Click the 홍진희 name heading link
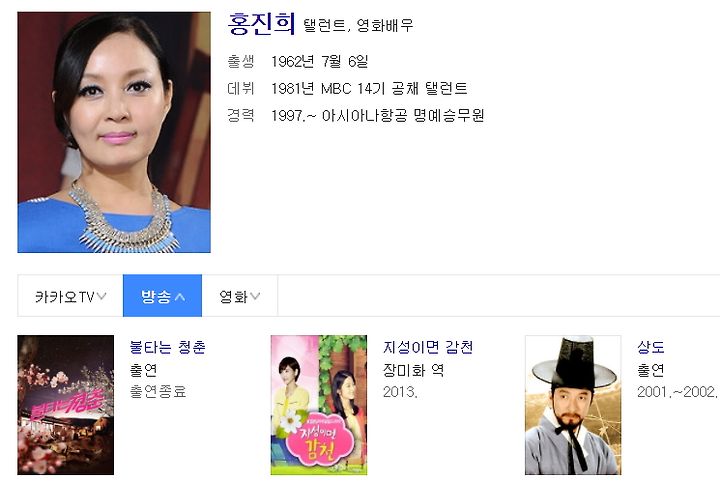This screenshot has height=481, width=720. (261, 23)
